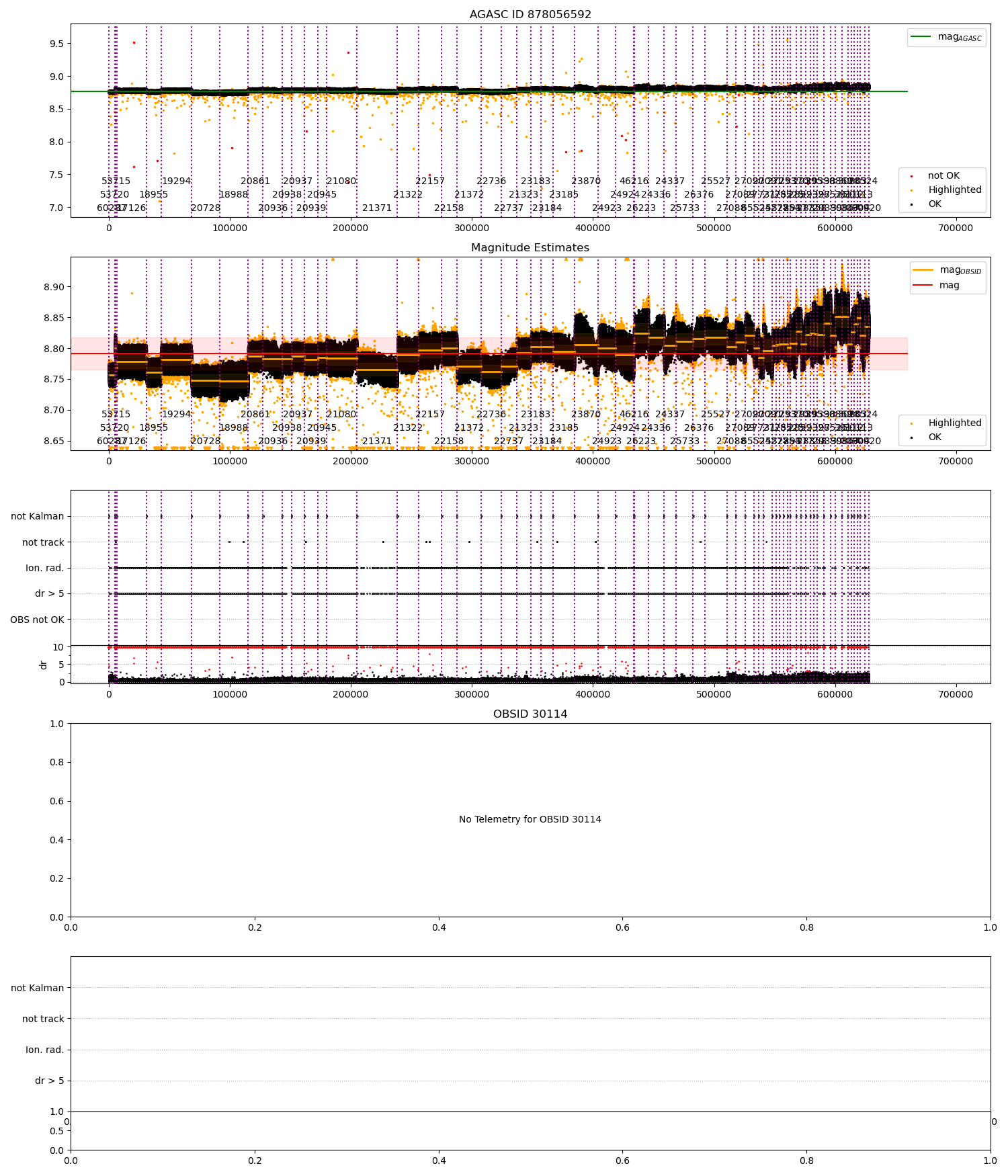
Task: Click obsid label 22157 in the top plot
Action: coord(430,181)
